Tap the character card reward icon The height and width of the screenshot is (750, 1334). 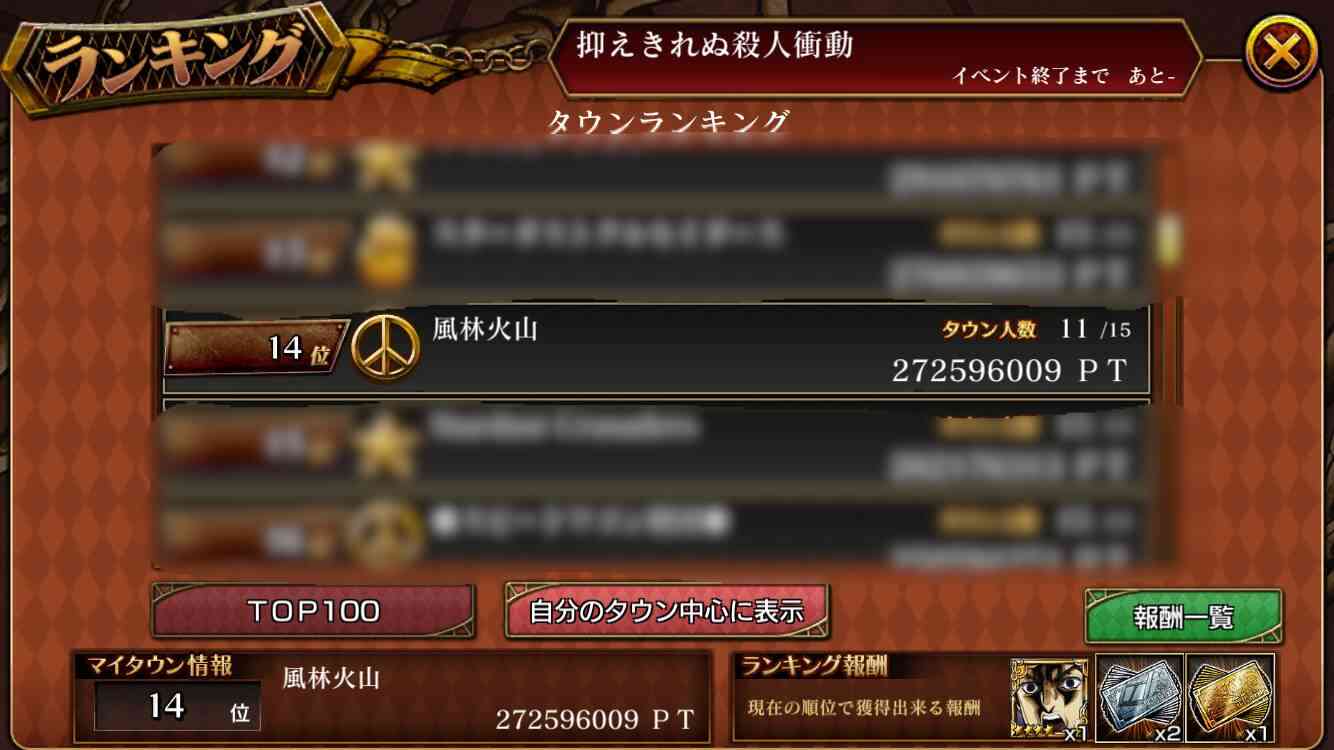(1050, 698)
